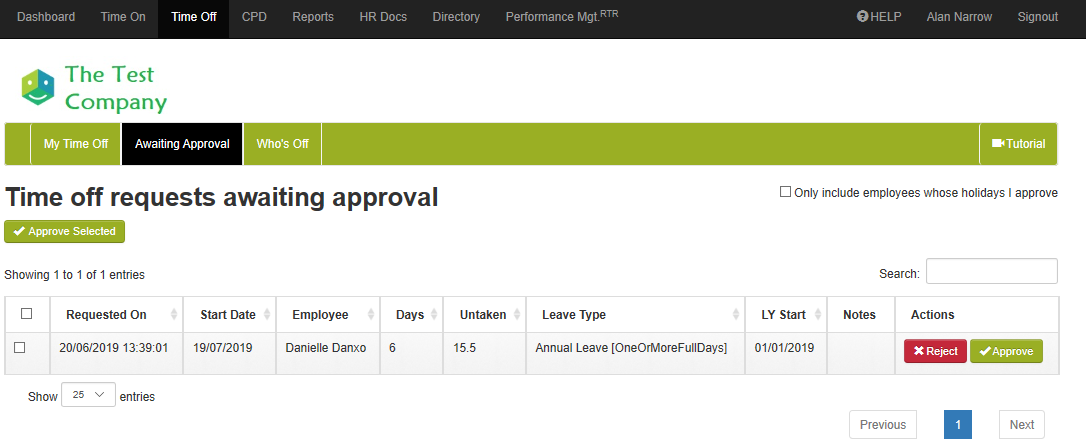Select Danielle Danxo's request row checkbox
The width and height of the screenshot is (1086, 442).
point(20,348)
